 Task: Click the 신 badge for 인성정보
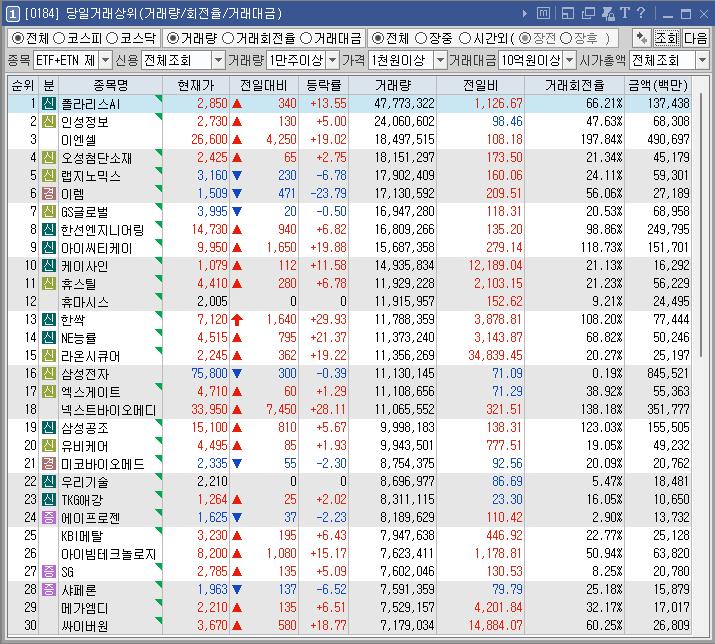point(49,121)
